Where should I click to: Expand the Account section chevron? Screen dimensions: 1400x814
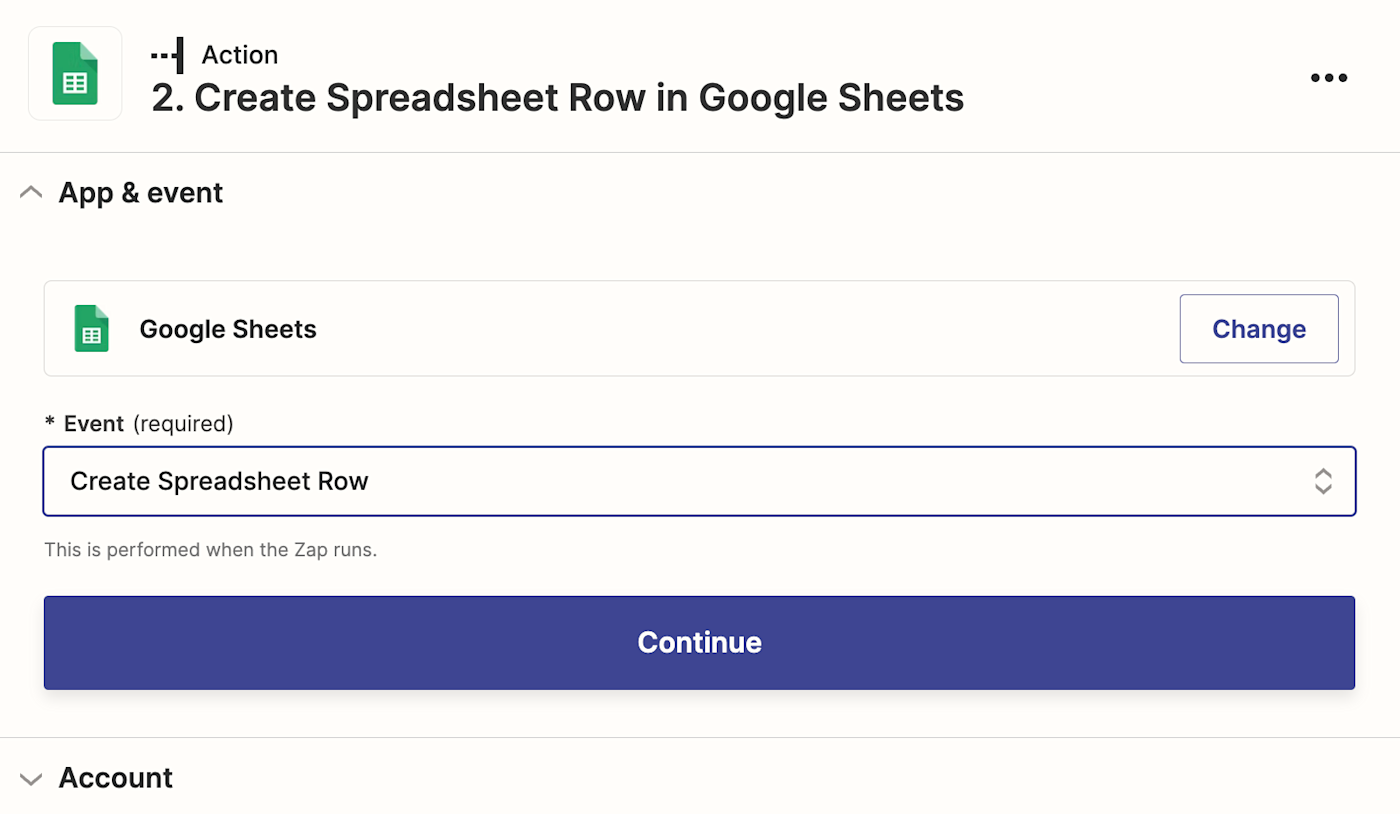tap(31, 778)
